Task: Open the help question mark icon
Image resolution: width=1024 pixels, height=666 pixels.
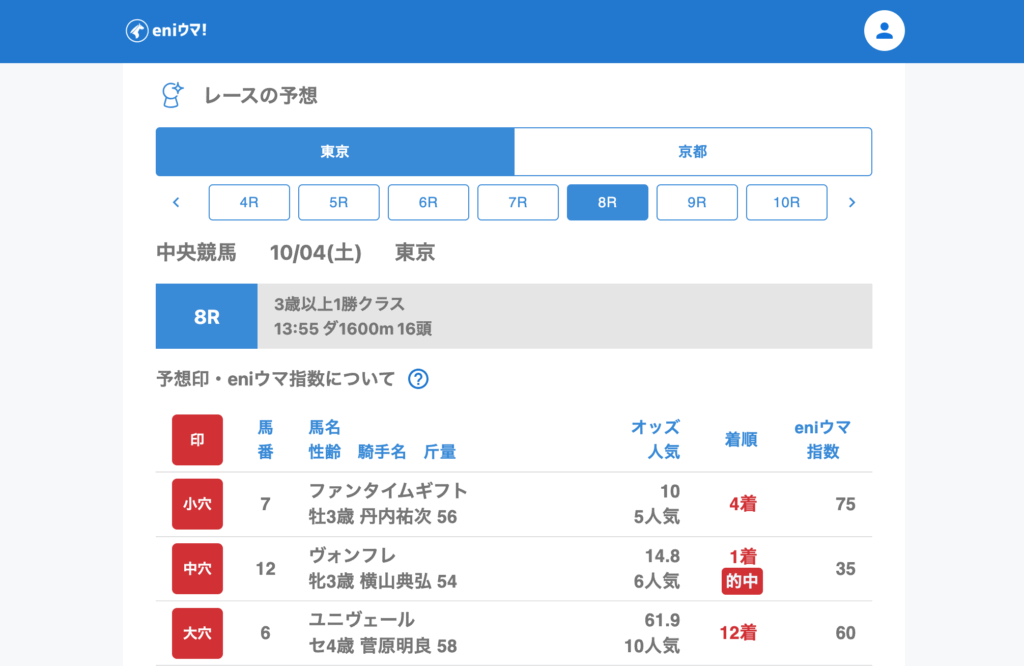Action: pyautogui.click(x=418, y=379)
